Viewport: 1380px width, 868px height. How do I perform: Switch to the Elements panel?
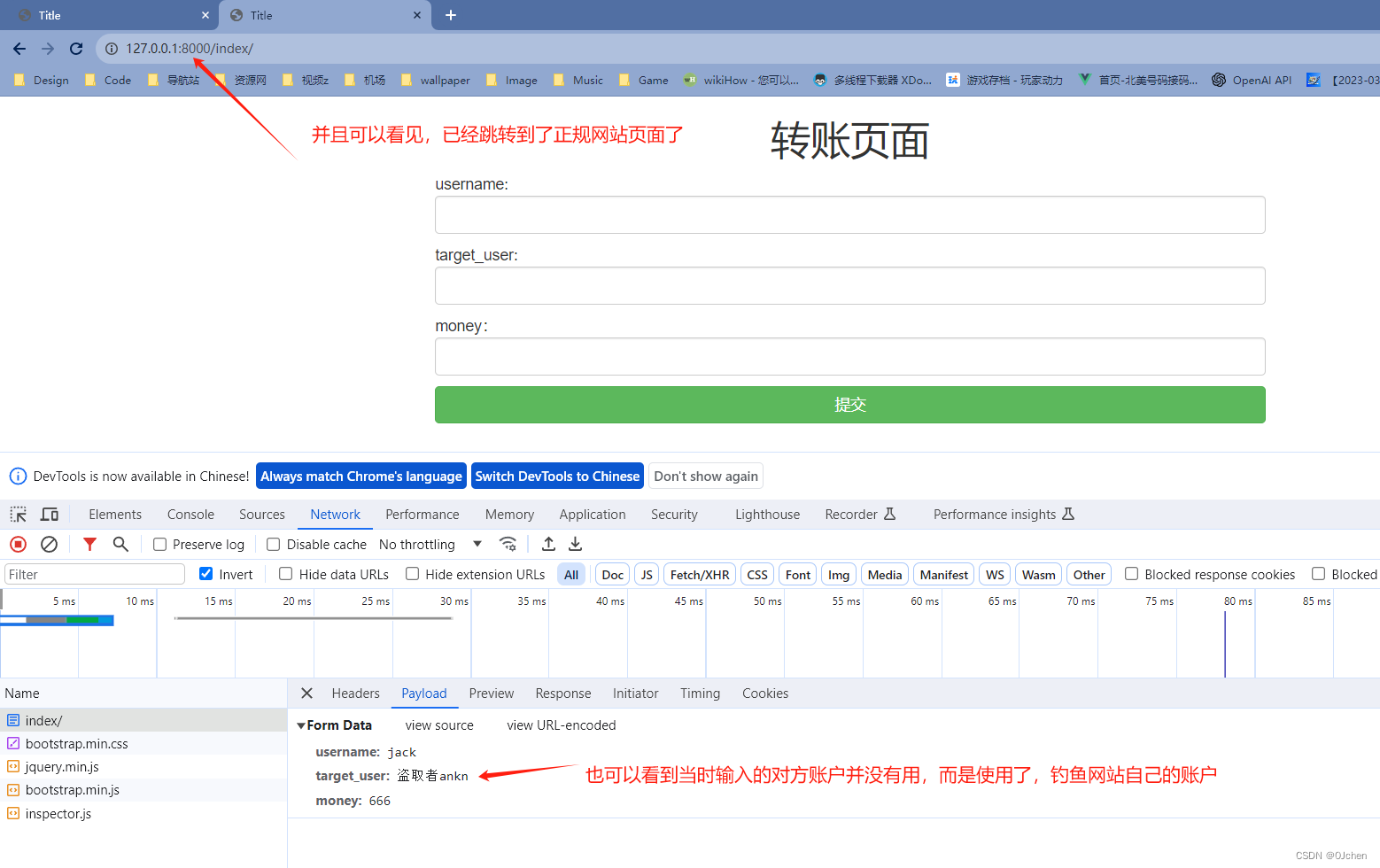click(x=115, y=515)
